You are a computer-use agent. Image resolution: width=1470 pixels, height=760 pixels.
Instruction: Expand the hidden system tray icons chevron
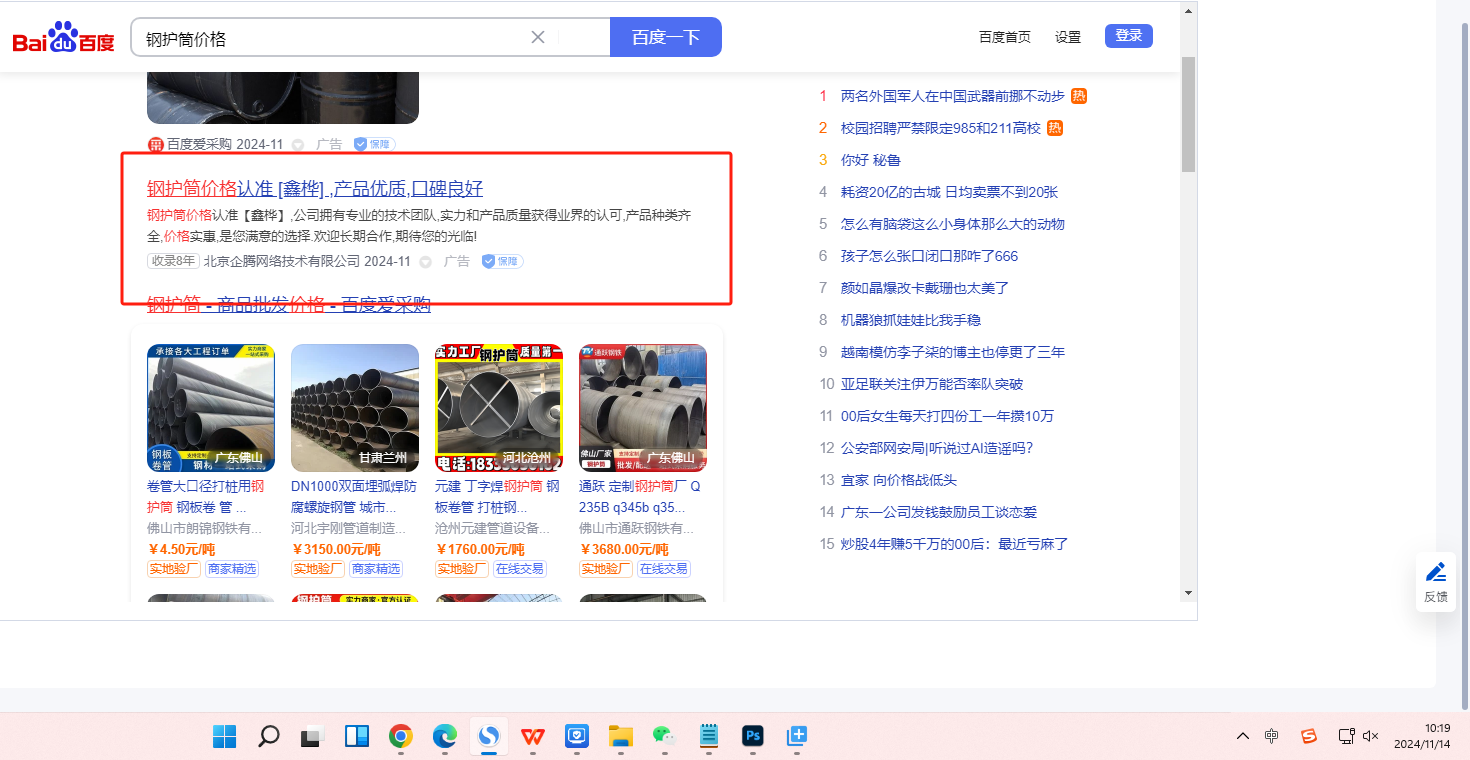coord(1243,736)
